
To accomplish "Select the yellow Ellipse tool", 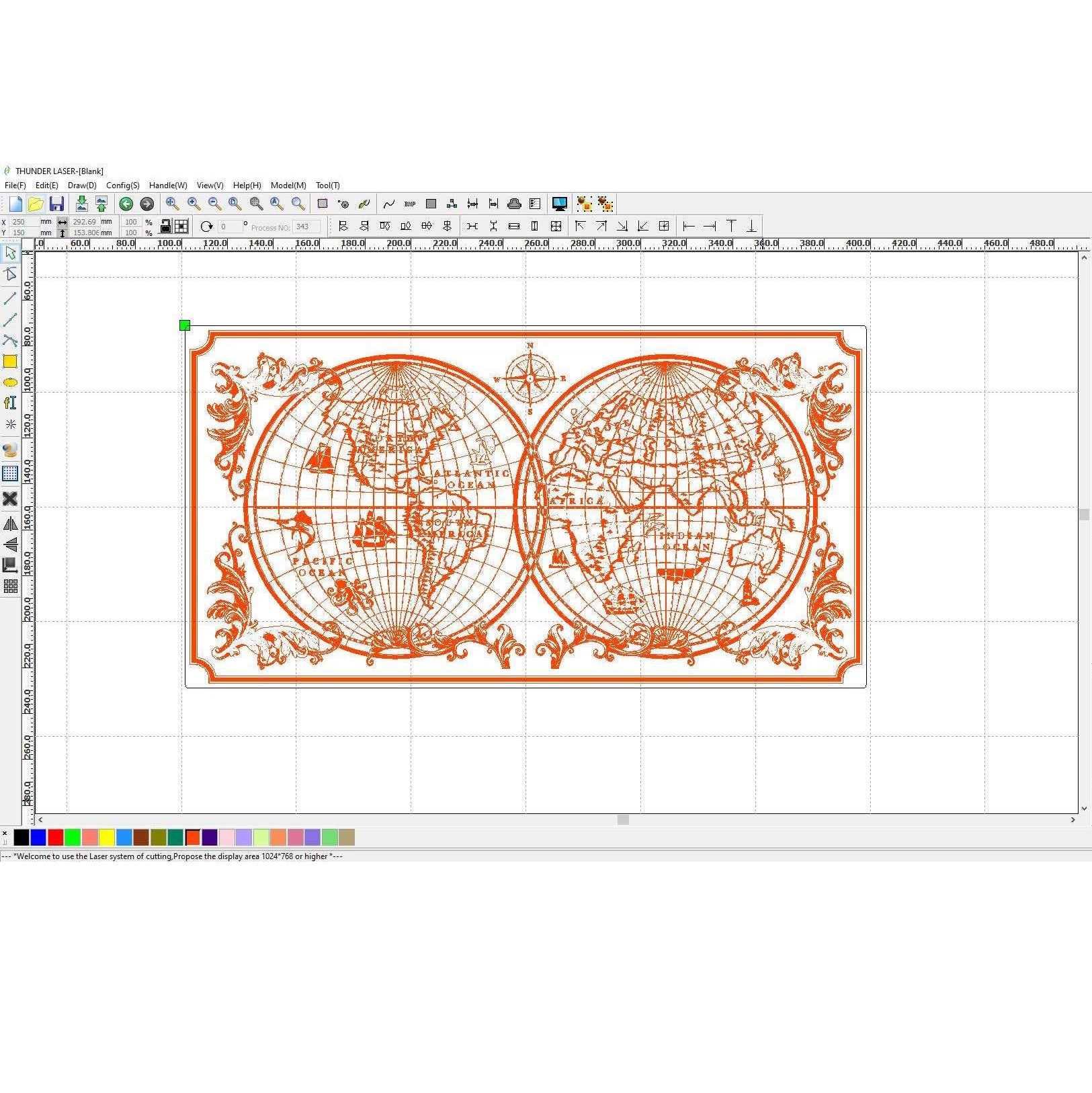I will click(10, 382).
